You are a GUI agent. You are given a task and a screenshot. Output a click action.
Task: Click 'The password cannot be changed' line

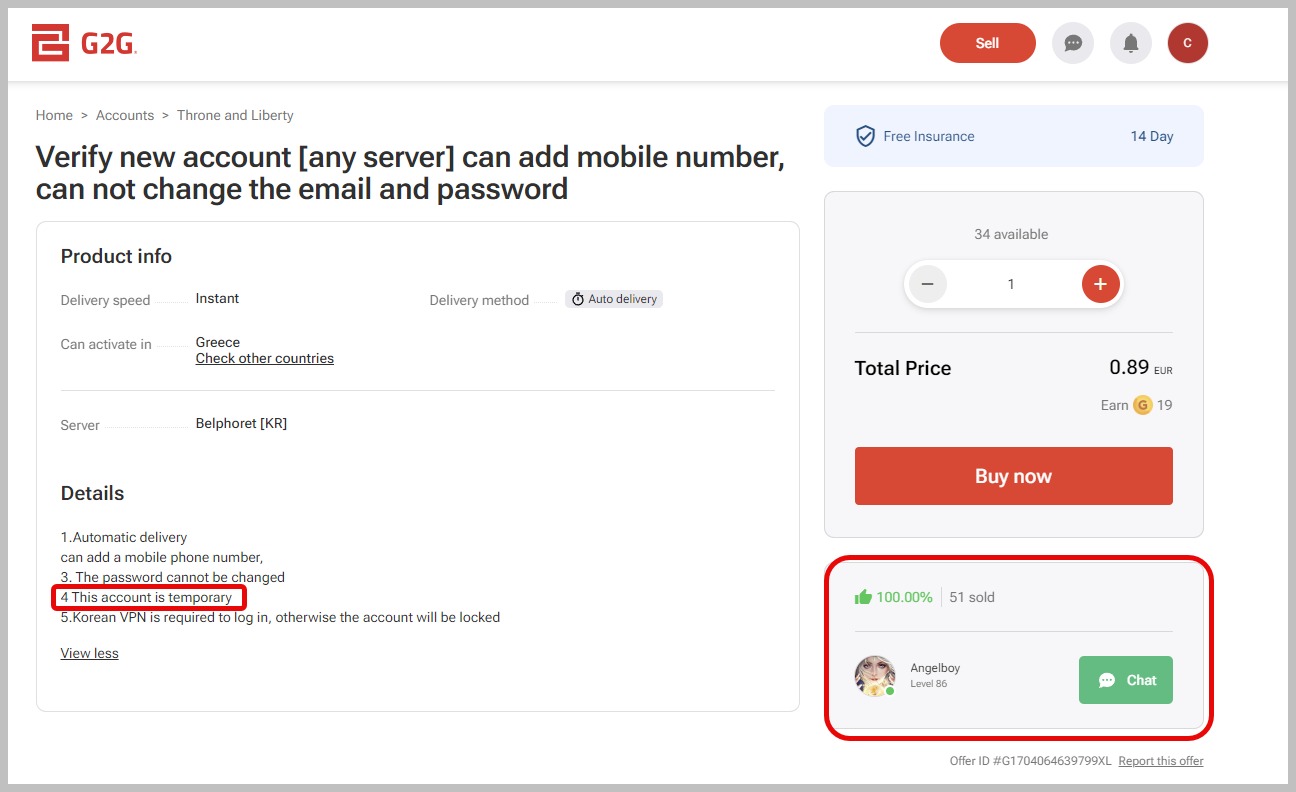pos(173,577)
